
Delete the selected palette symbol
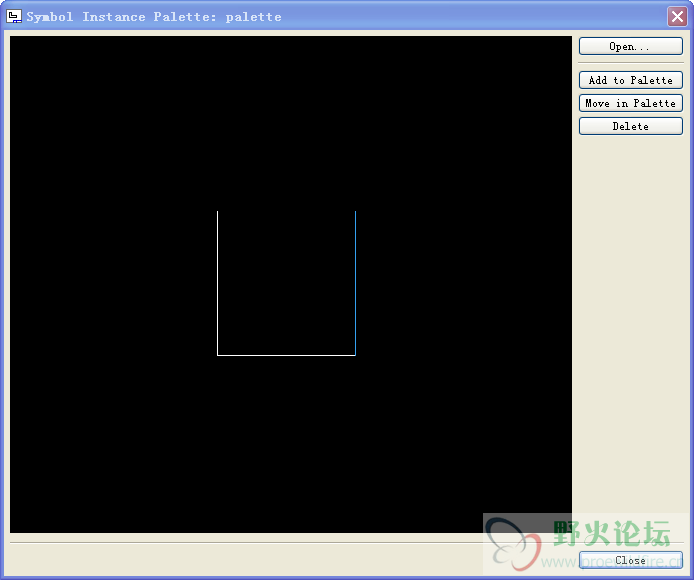click(x=630, y=126)
